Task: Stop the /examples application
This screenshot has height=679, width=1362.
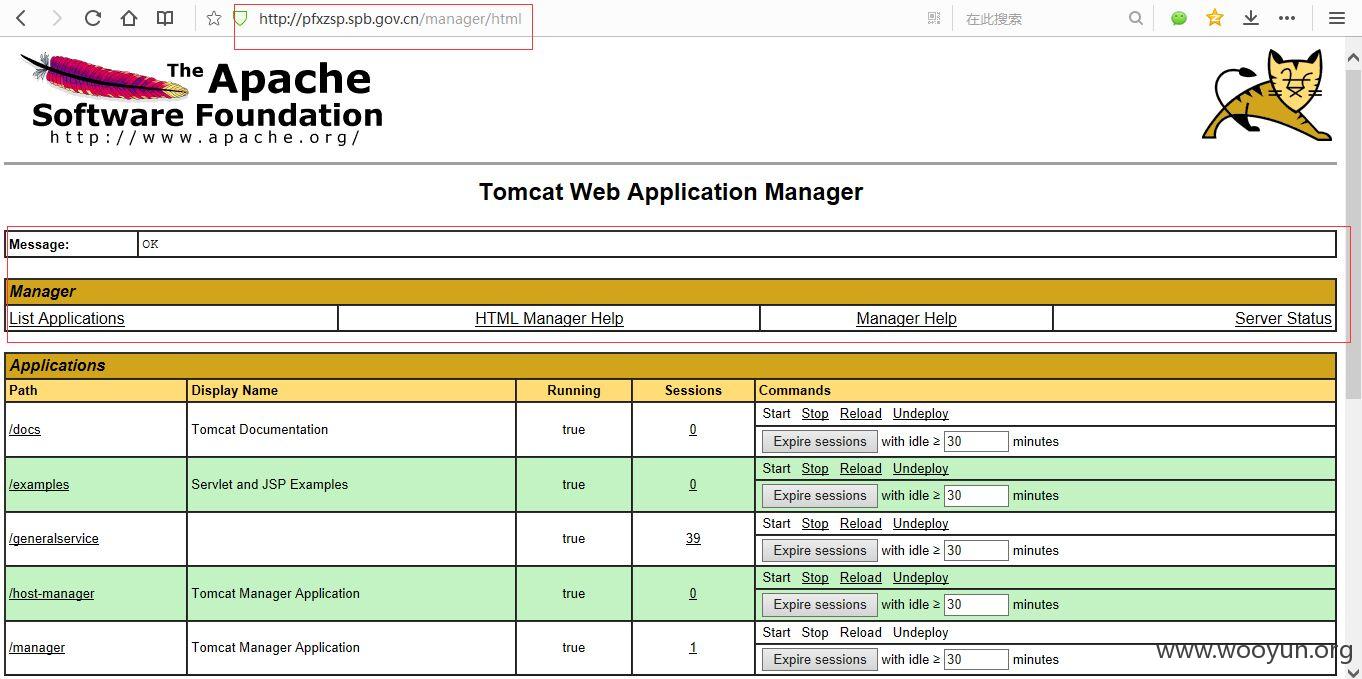Action: (x=815, y=468)
